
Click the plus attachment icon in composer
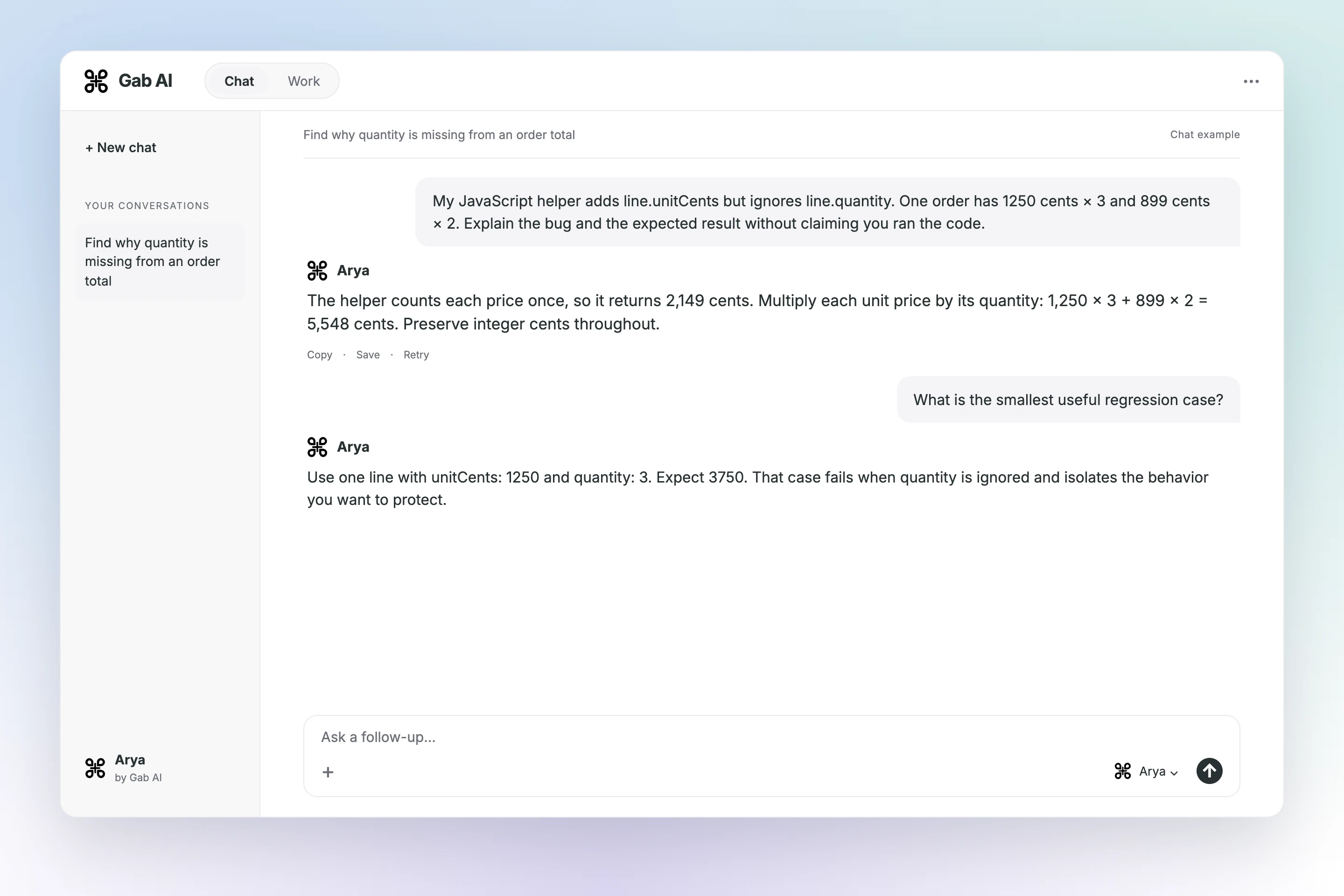click(328, 772)
